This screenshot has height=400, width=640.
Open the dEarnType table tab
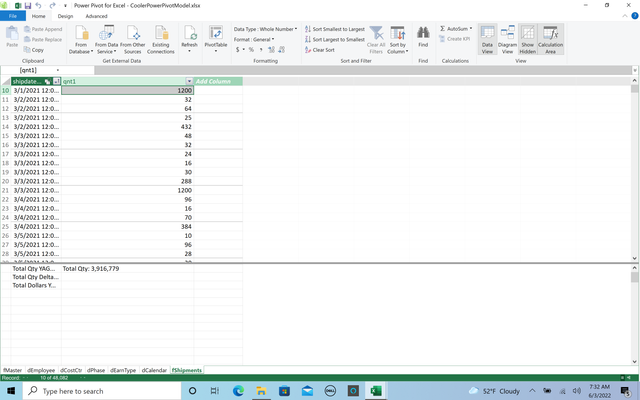coord(123,370)
